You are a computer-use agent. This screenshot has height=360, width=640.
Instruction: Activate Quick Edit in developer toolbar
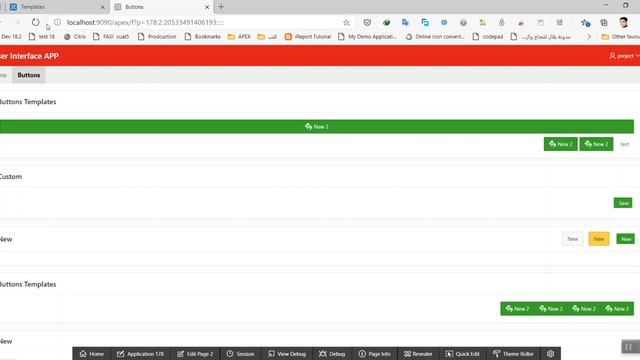point(462,354)
